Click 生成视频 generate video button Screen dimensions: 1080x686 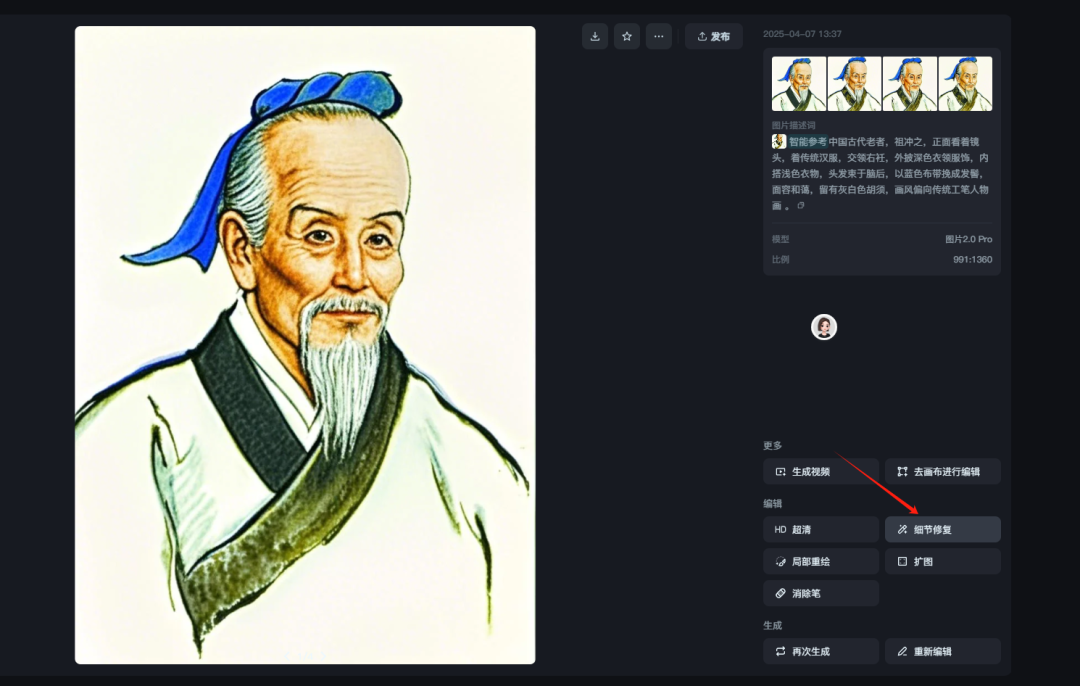[821, 472]
